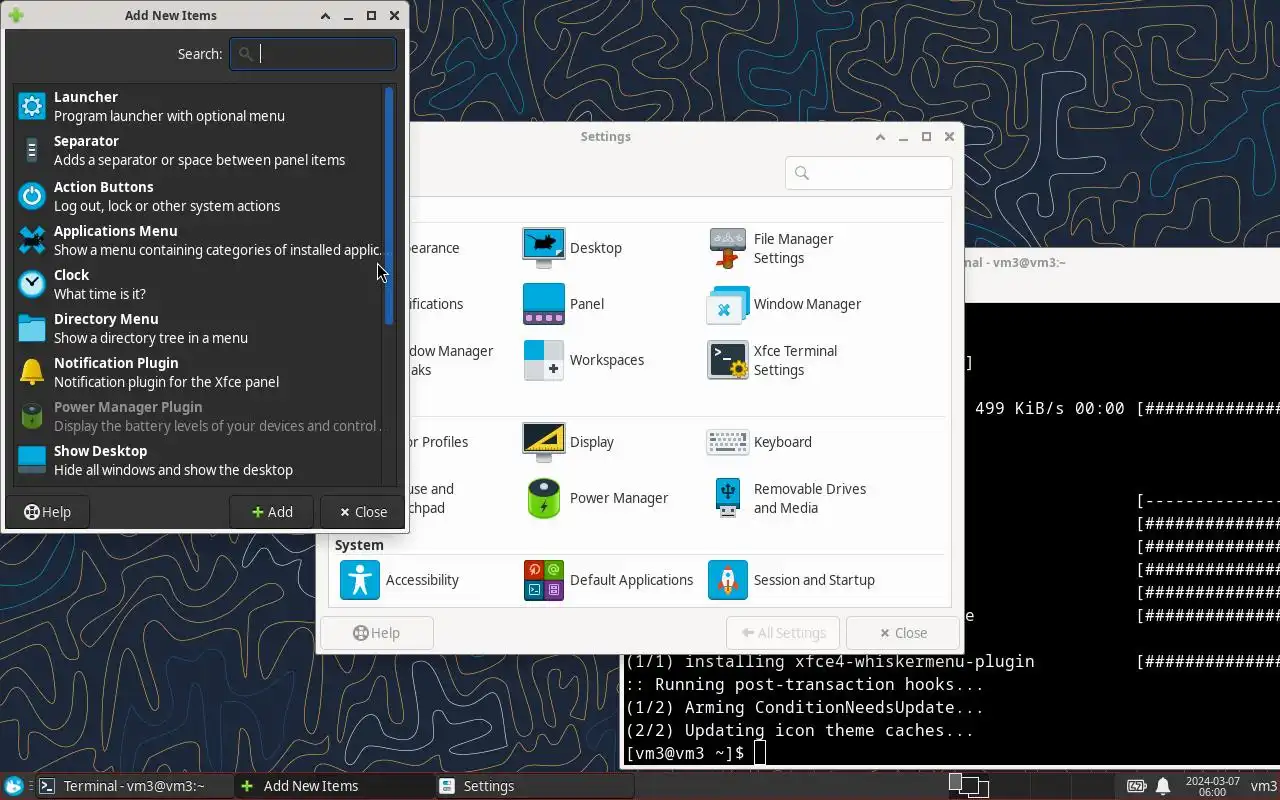1280x800 pixels.
Task: Open Session and Startup icon
Action: coord(727,580)
